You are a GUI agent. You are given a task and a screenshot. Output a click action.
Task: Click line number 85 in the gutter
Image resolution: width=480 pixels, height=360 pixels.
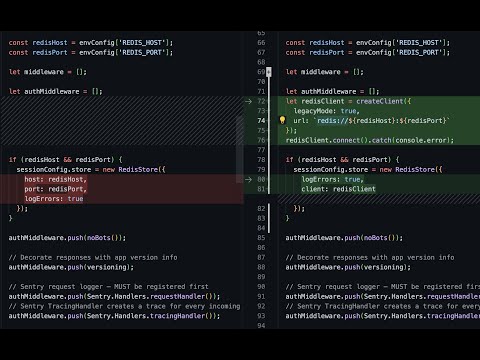click(x=261, y=238)
